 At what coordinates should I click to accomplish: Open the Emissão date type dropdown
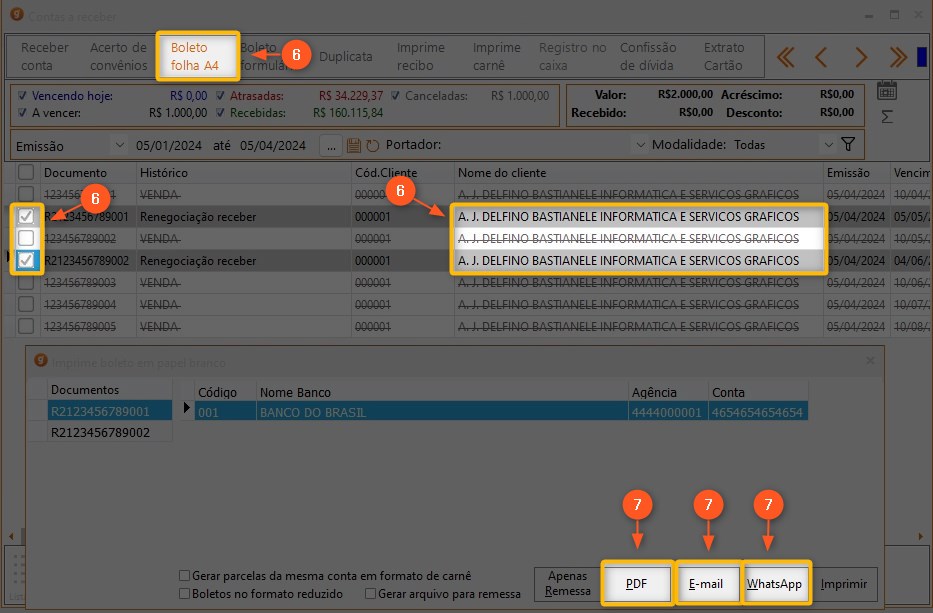(120, 145)
